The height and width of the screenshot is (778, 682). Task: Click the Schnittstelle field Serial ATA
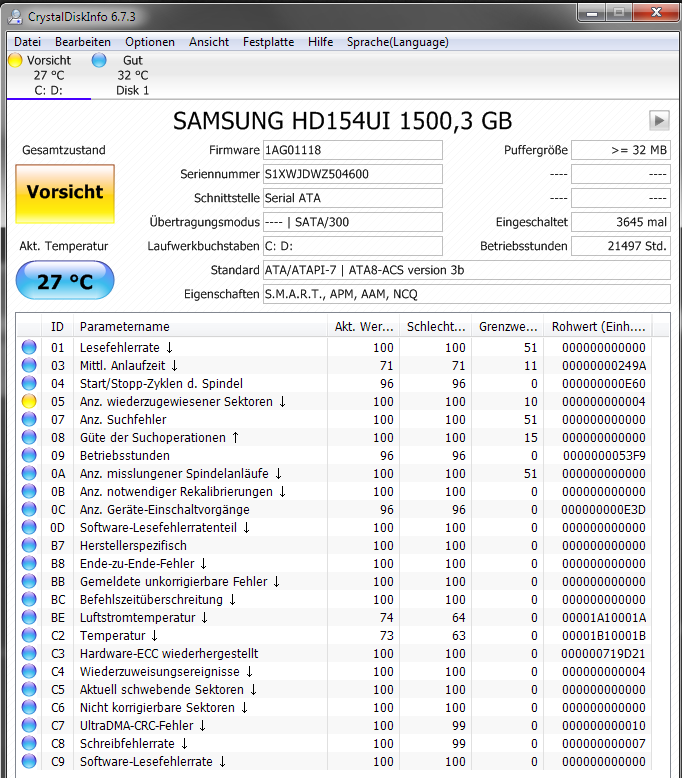353,198
